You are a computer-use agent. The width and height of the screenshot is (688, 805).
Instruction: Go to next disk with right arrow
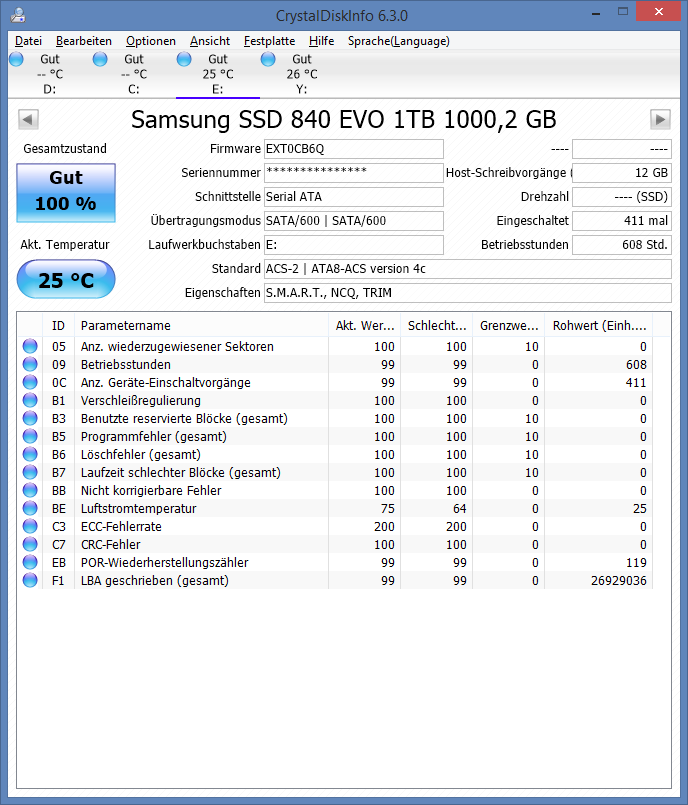click(x=660, y=120)
